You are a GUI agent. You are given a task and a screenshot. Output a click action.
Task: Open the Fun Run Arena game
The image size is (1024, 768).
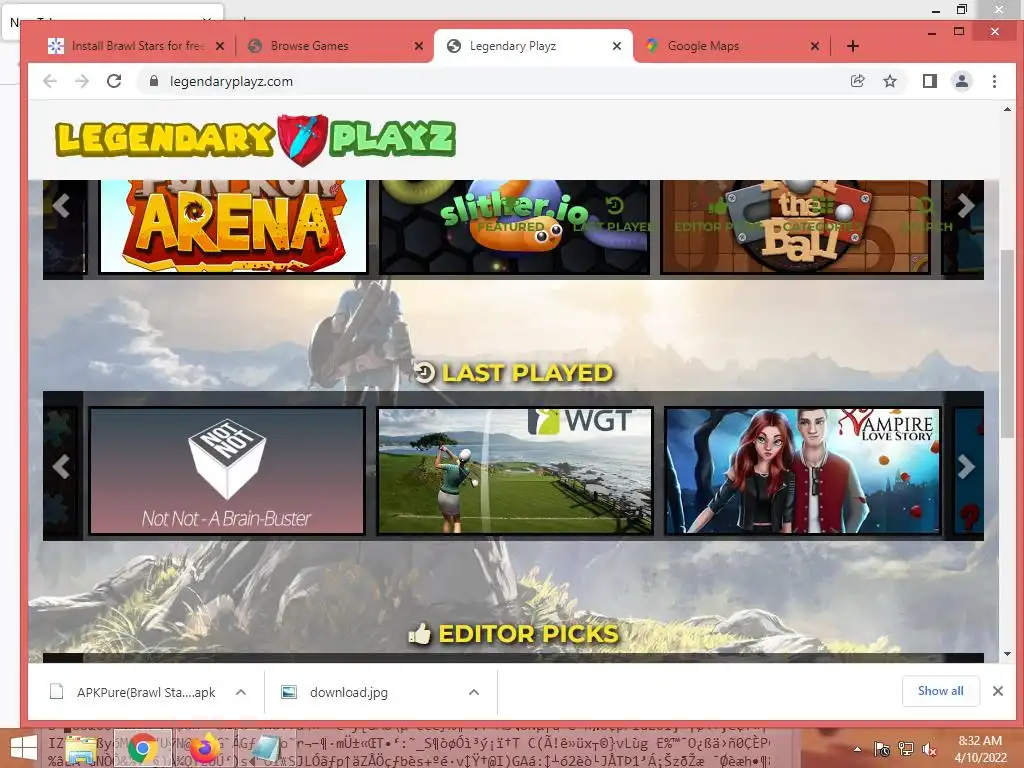[233, 226]
